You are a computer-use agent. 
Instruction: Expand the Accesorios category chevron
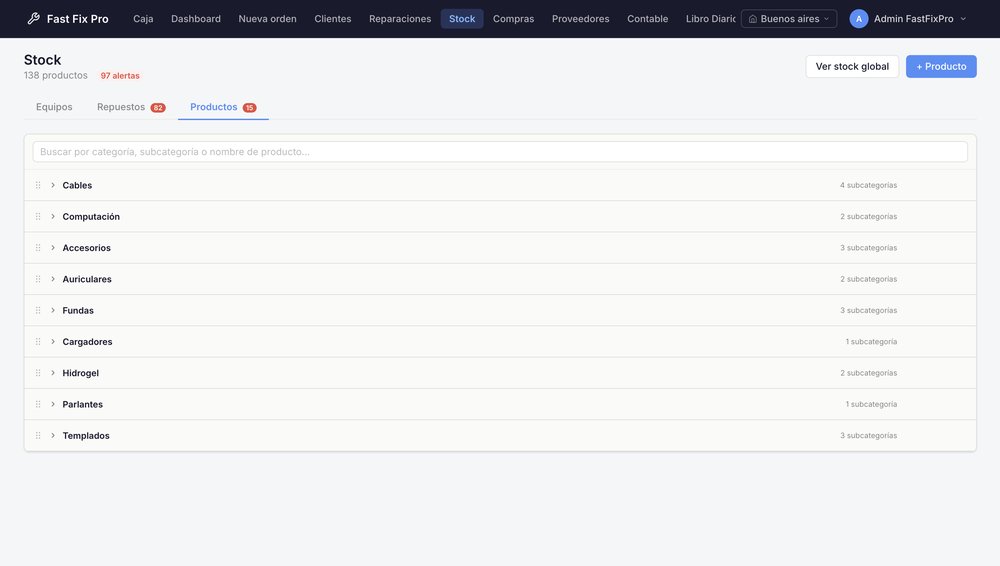[53, 248]
